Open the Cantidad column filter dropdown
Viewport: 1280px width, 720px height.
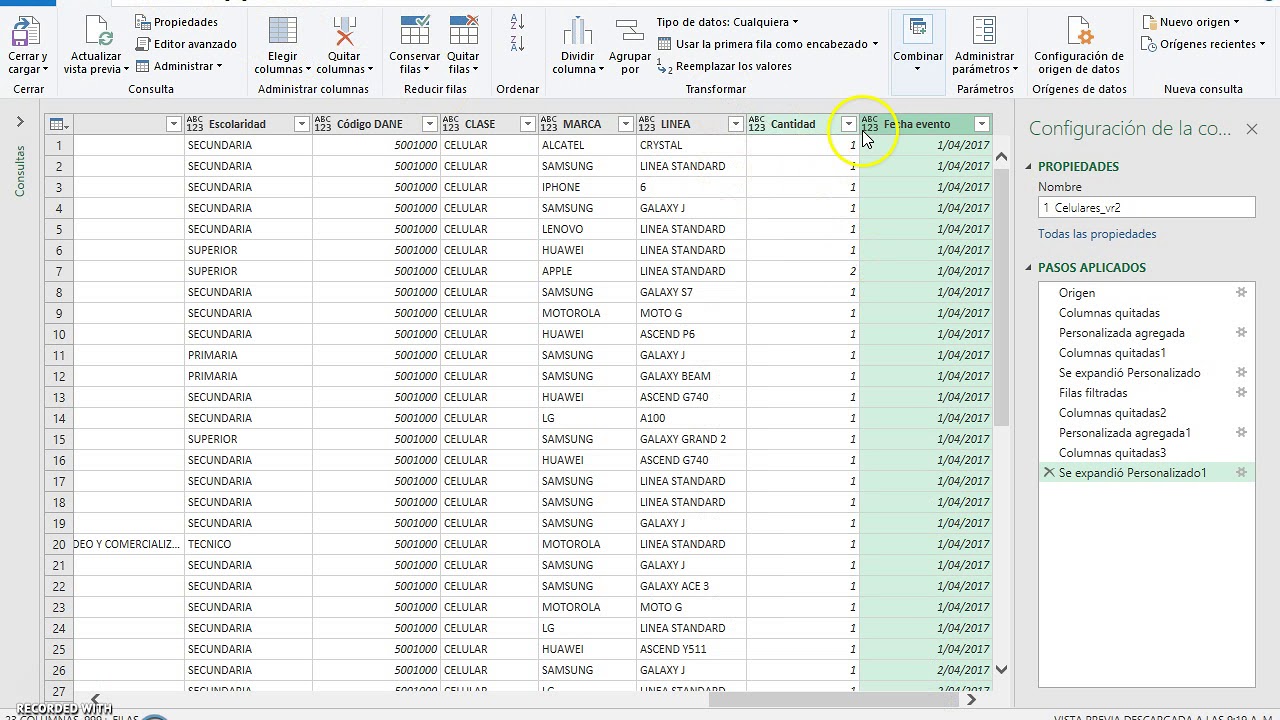pos(849,124)
